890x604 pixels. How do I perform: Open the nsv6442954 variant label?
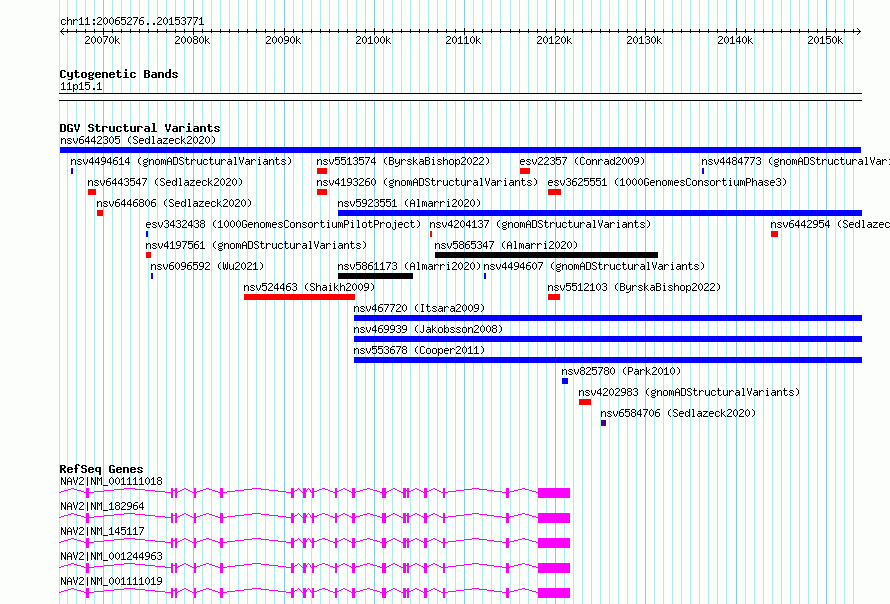[x=830, y=224]
